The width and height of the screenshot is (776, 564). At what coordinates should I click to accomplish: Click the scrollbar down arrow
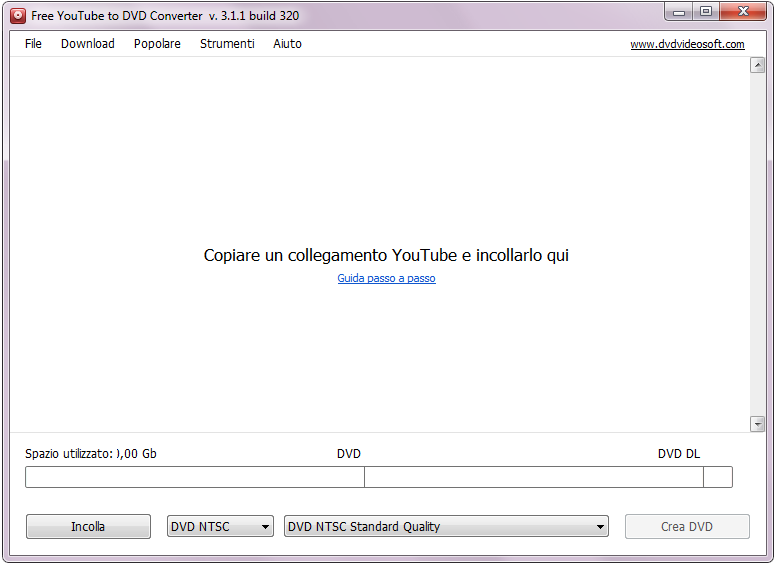(x=757, y=424)
